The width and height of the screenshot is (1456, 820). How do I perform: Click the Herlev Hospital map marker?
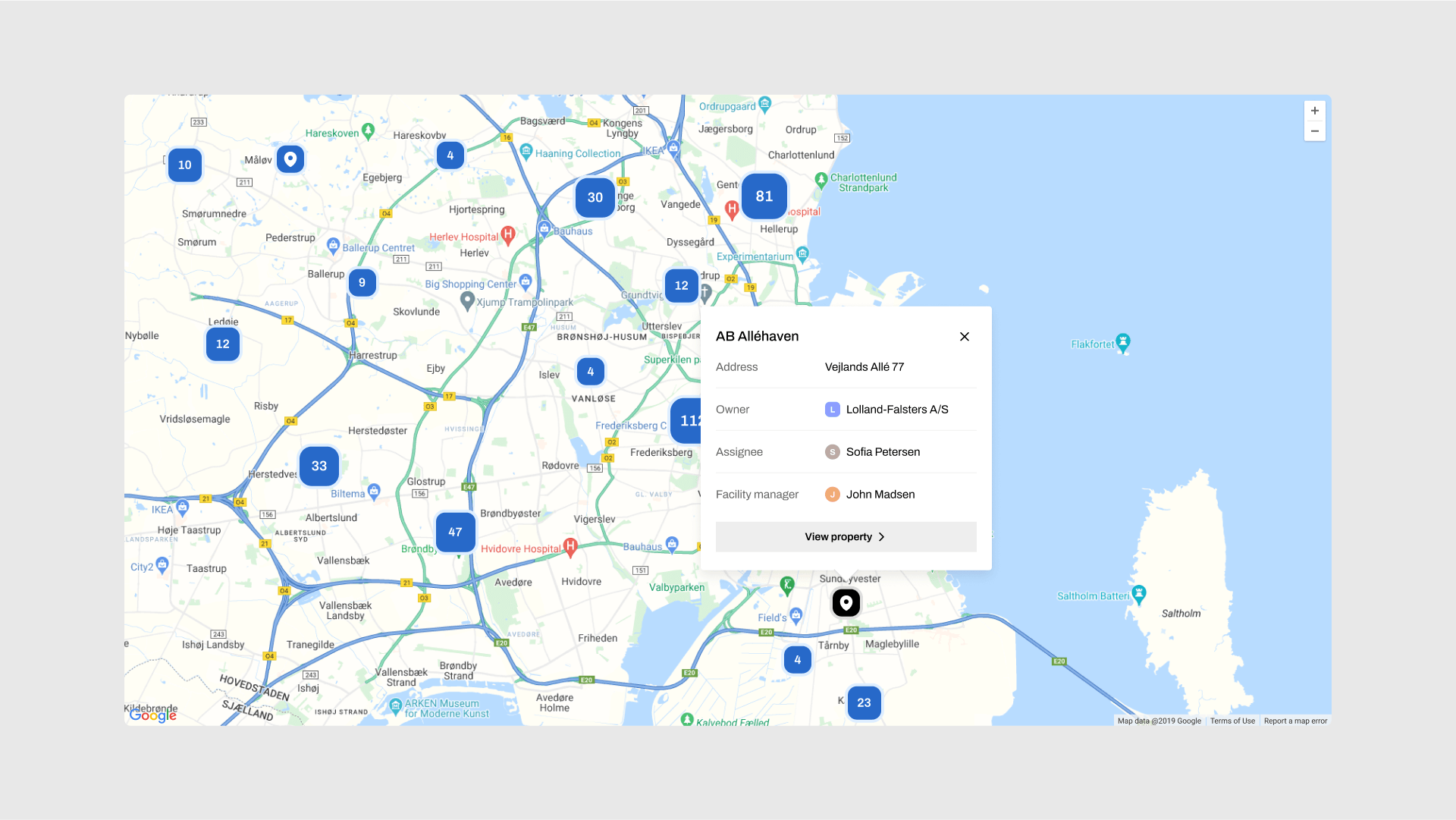coord(508,235)
